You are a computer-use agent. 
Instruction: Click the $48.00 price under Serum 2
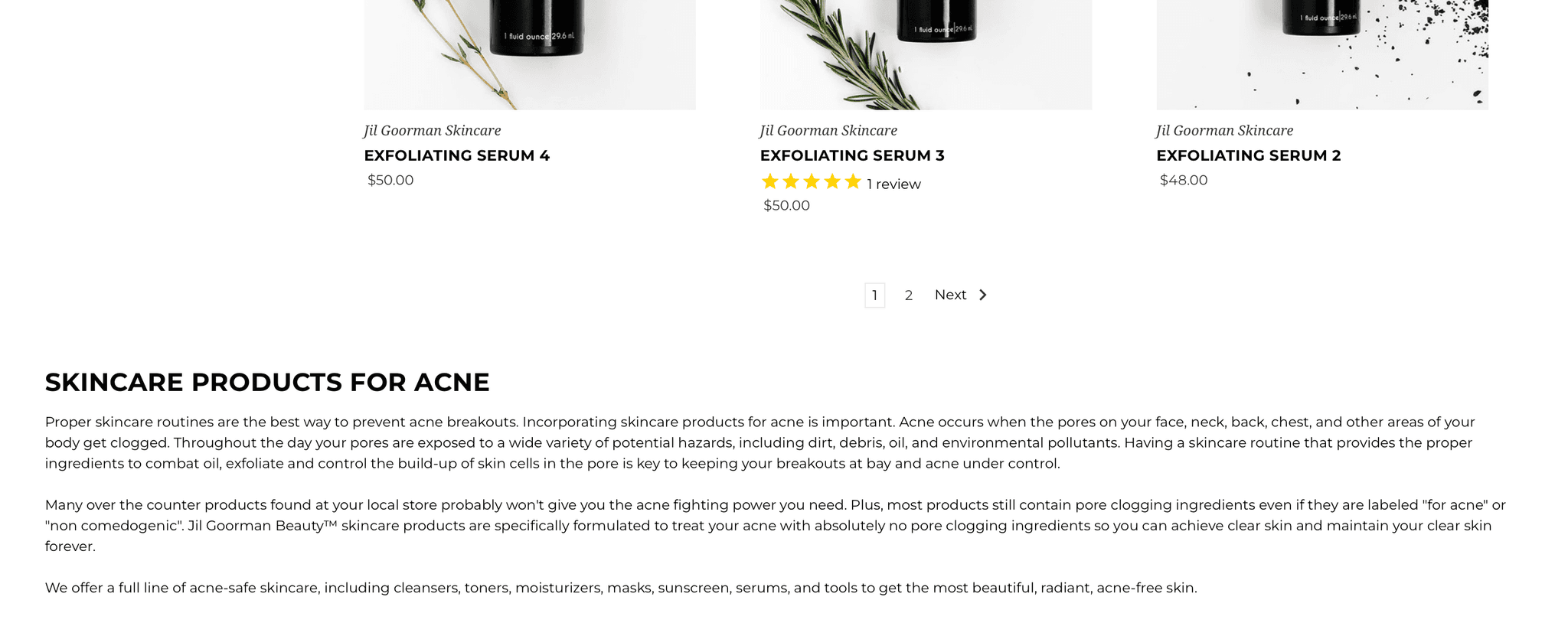click(1183, 180)
